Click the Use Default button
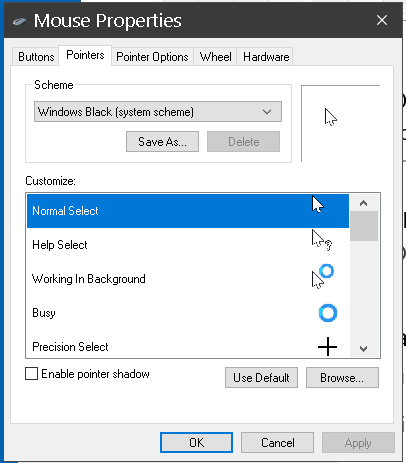This screenshot has width=406, height=463. point(261,378)
